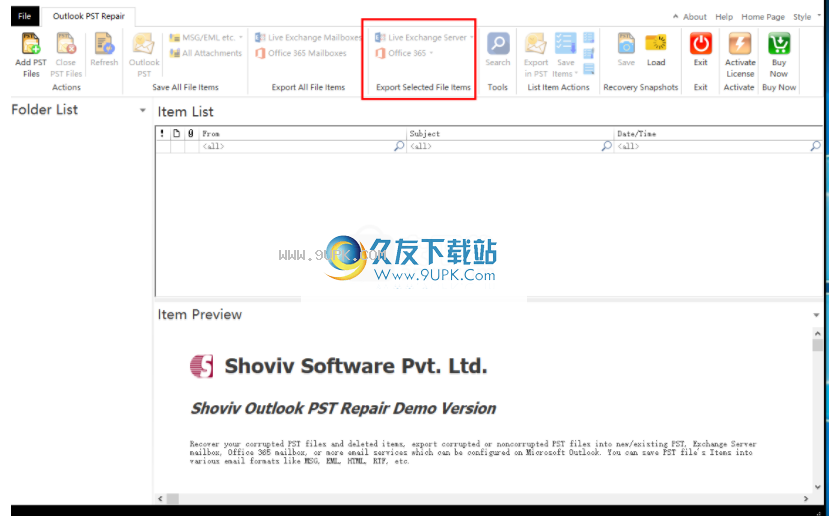Click magnifier icon in Date/Time filter

[815, 146]
